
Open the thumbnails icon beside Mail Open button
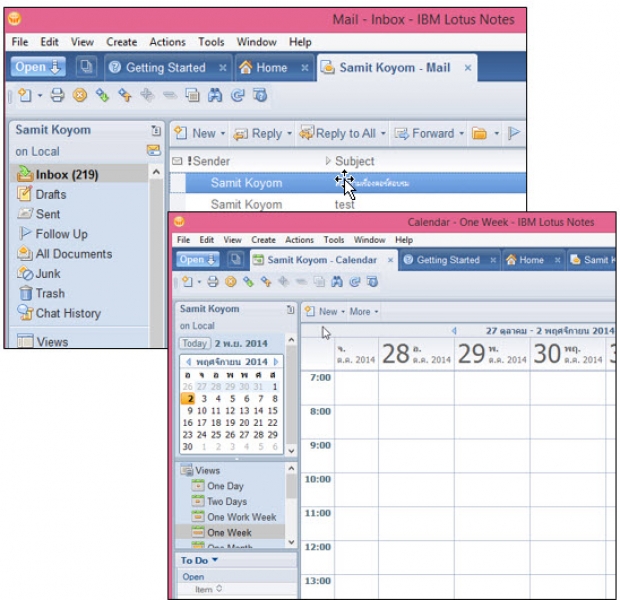tap(86, 67)
